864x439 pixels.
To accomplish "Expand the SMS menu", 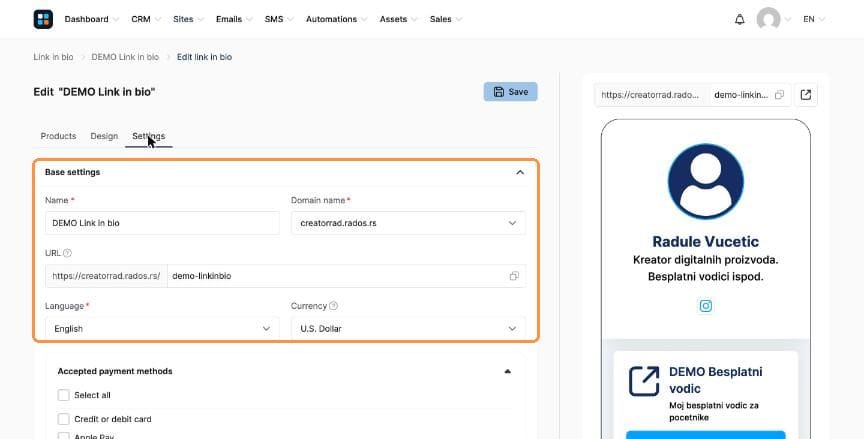I will point(279,19).
